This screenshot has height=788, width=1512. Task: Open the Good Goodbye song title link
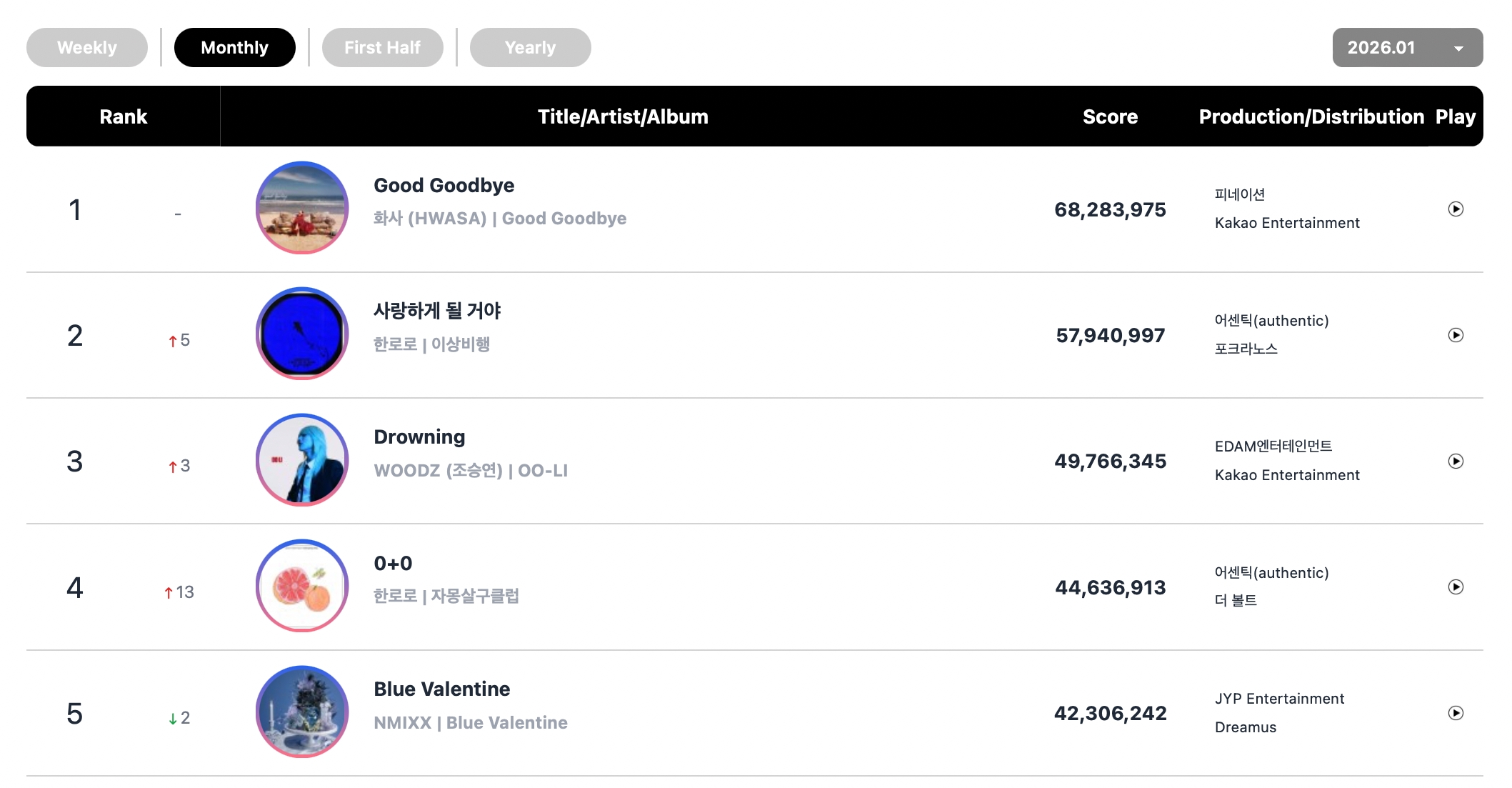pos(444,186)
